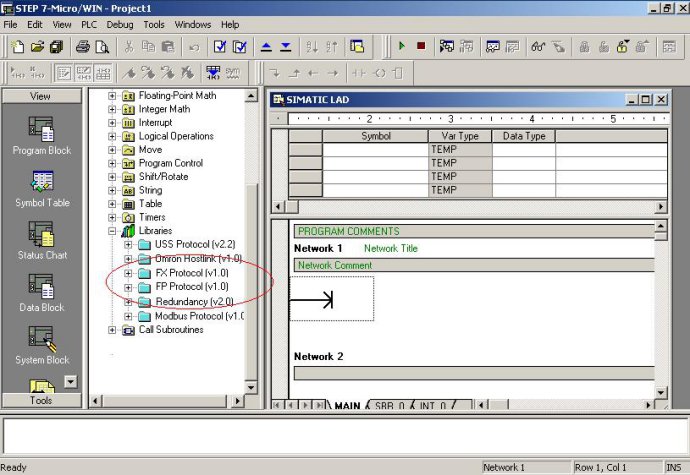Click the Line Down ladder tool icon
Screen dimensions: 690x475
click(x=275, y=73)
